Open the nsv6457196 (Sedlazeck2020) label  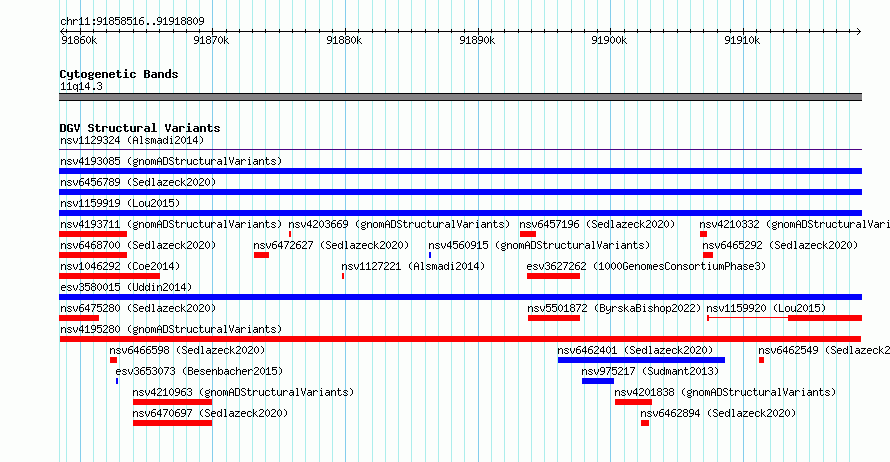point(597,224)
